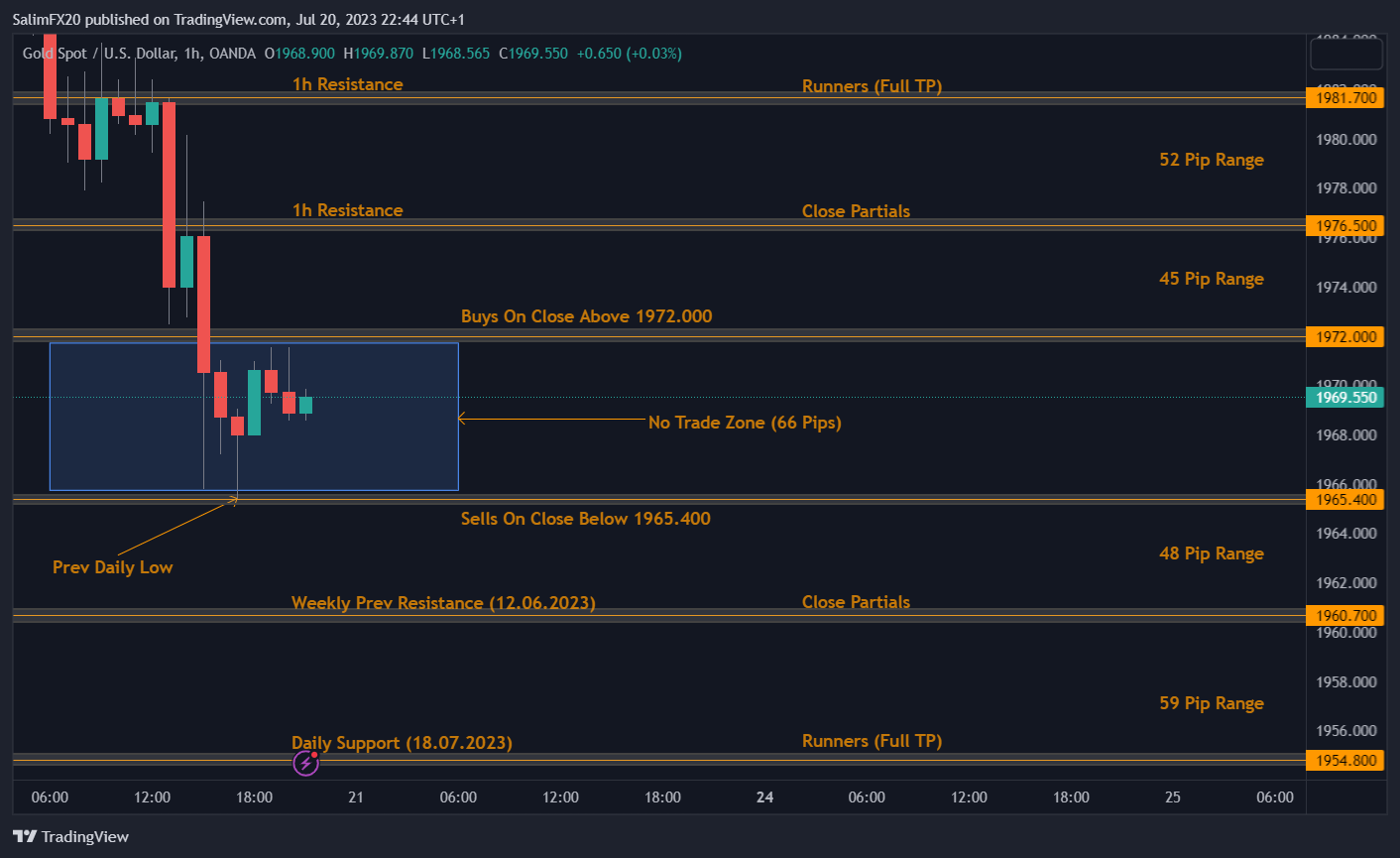This screenshot has height=858, width=1400.
Task: Click the No Trade Zone (66 Pips) text annotation
Action: coord(745,423)
